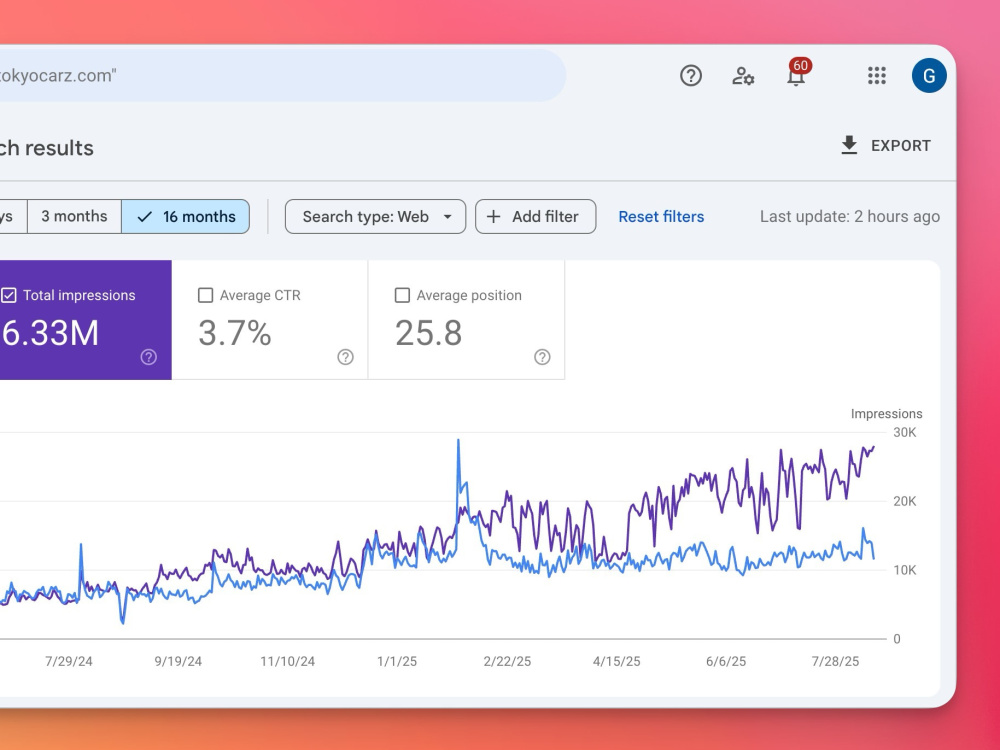Open the G account avatar
The height and width of the screenshot is (750, 1000).
[x=929, y=76]
